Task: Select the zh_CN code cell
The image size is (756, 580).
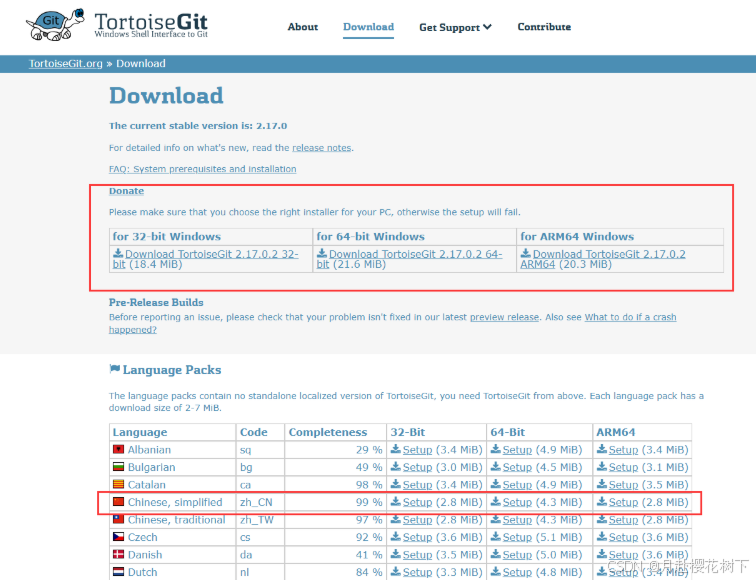Action: pos(260,502)
